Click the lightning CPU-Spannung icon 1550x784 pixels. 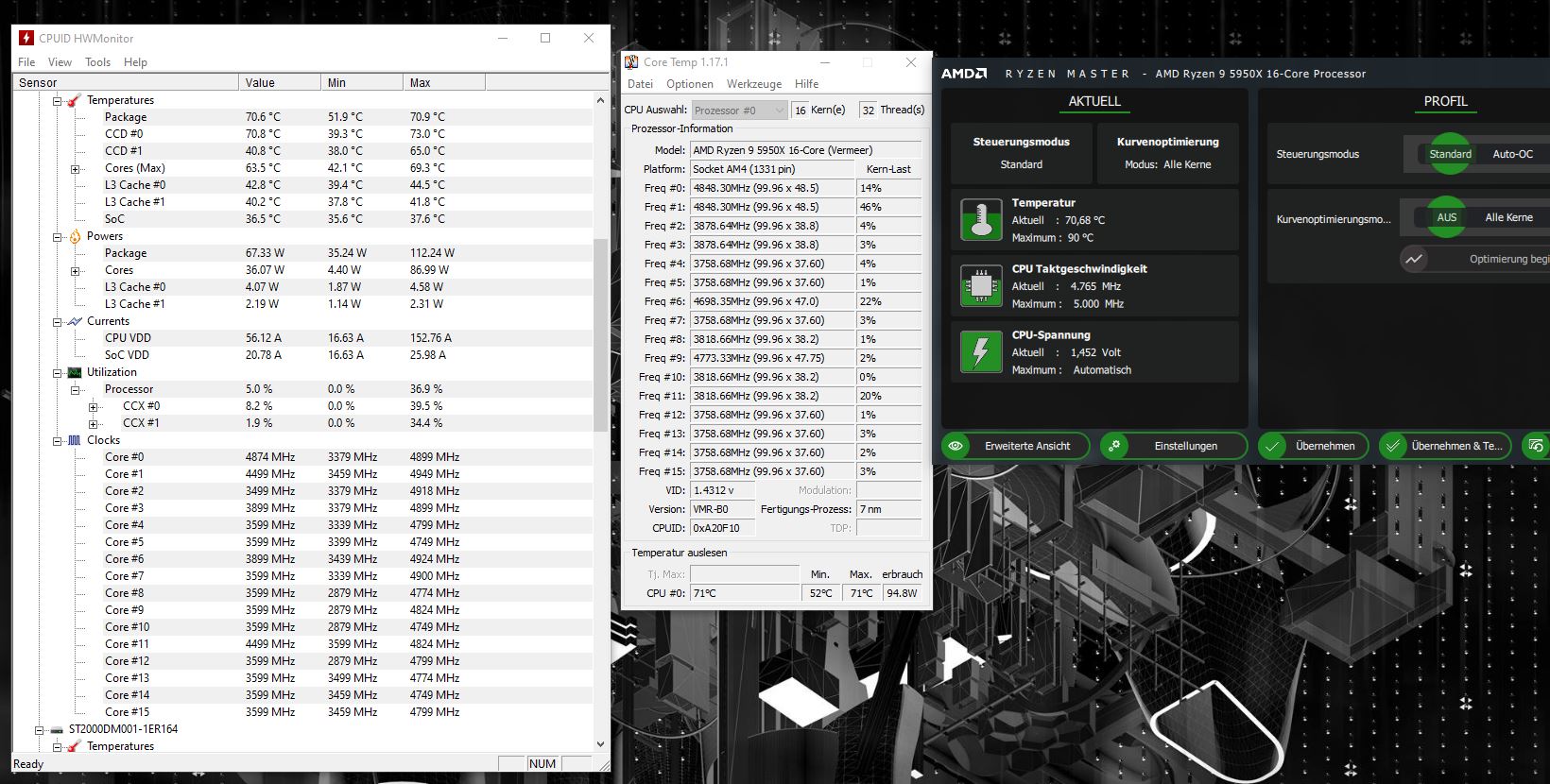tap(981, 351)
